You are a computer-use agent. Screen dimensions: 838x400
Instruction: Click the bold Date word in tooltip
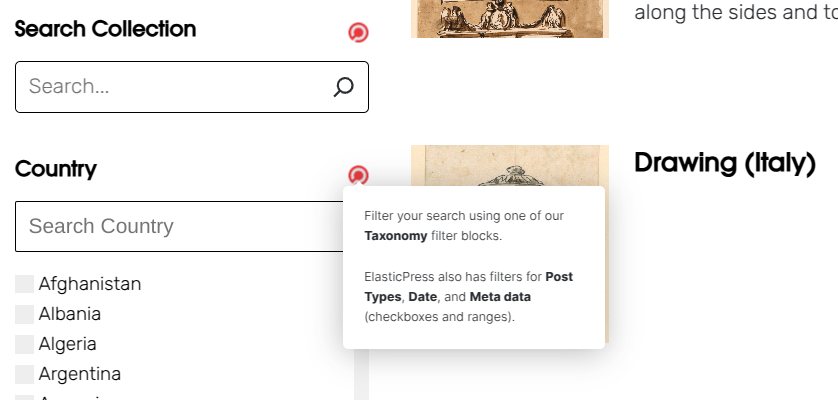click(x=422, y=296)
